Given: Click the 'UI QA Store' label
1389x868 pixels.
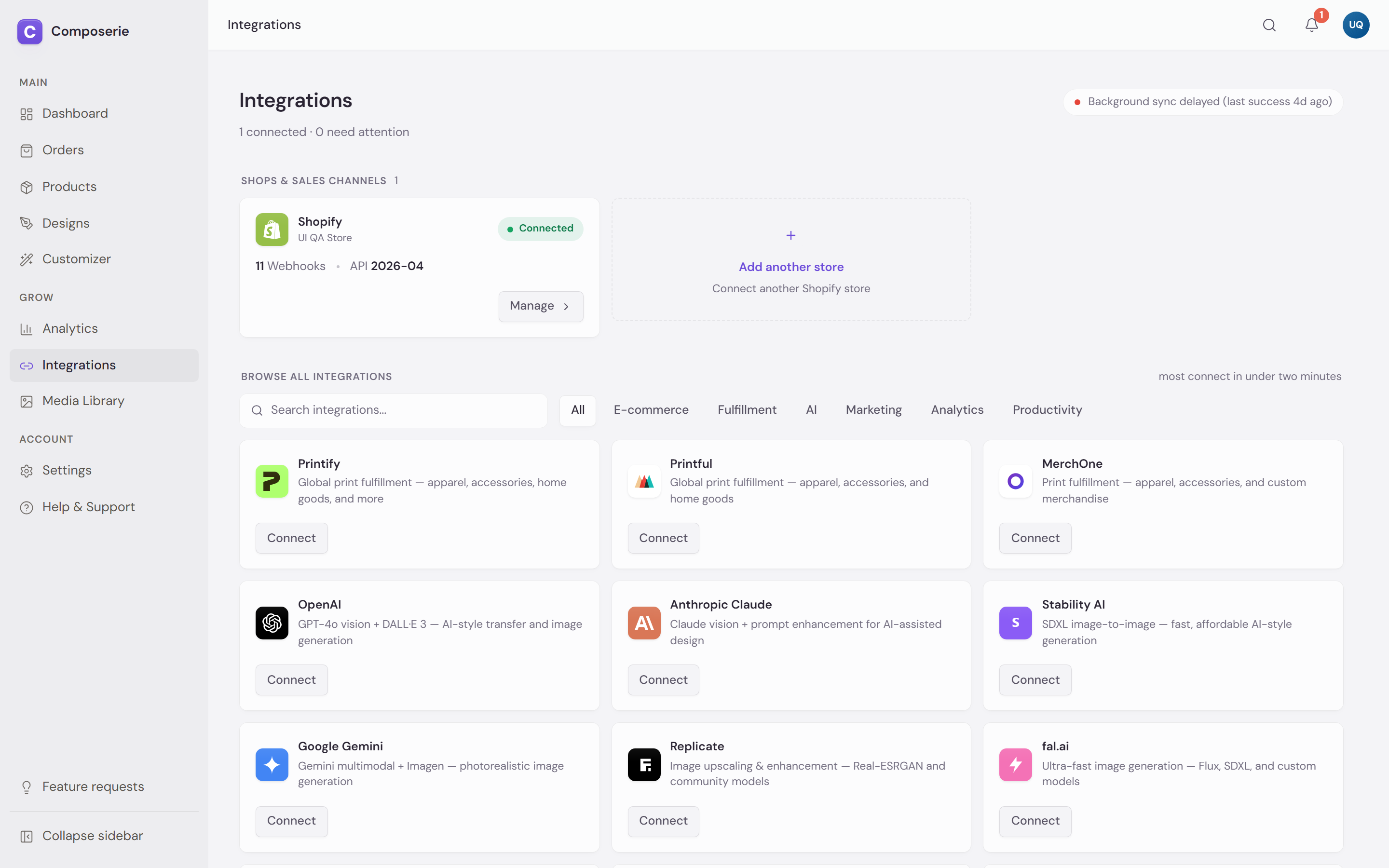Looking at the screenshot, I should coord(325,238).
